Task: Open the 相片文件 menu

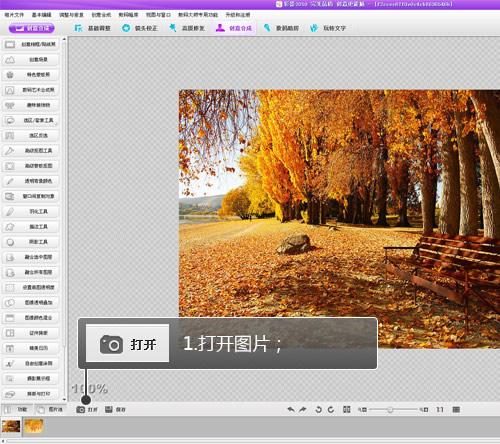Action: pos(14,15)
